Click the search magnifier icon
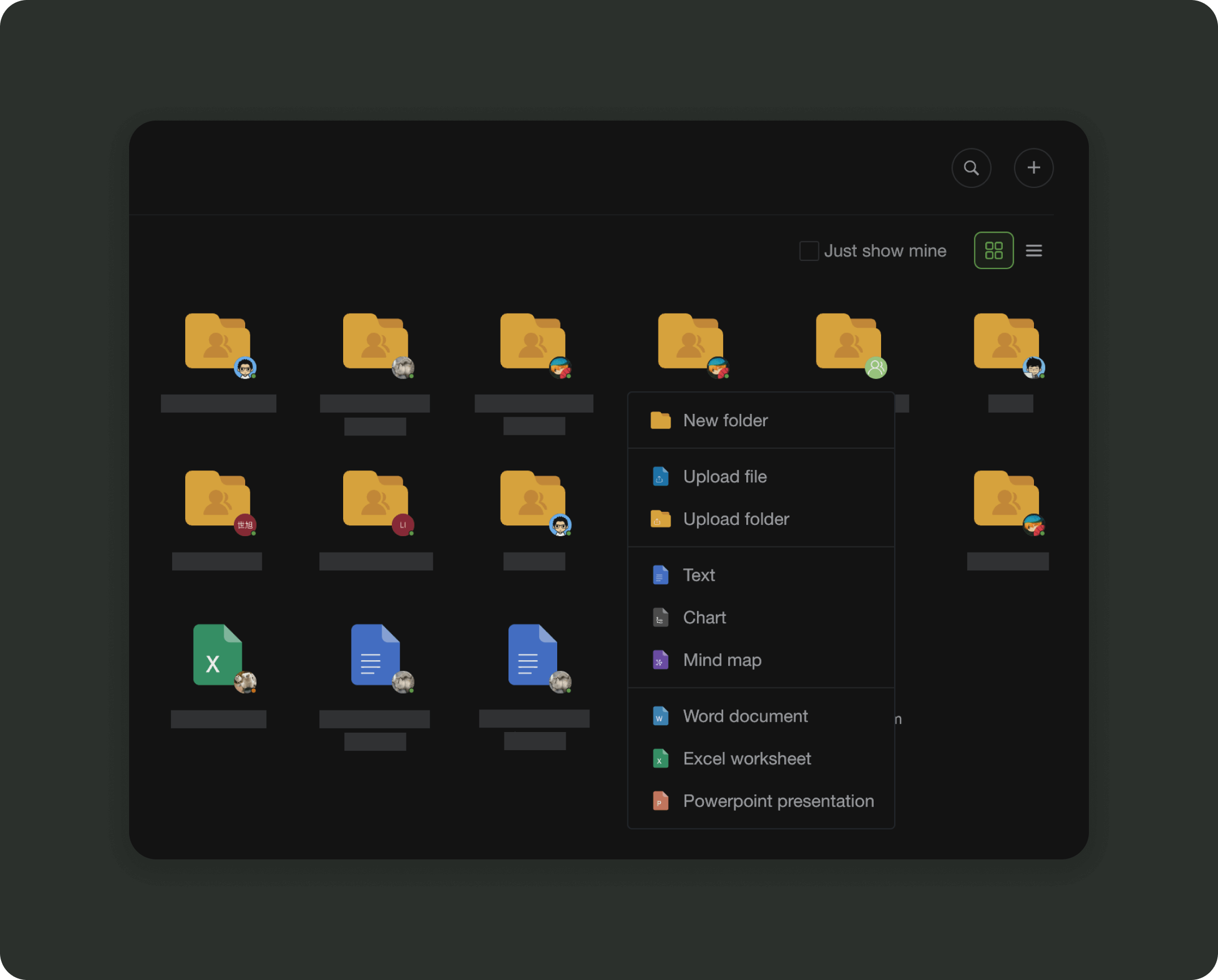The image size is (1218, 980). coord(971,168)
